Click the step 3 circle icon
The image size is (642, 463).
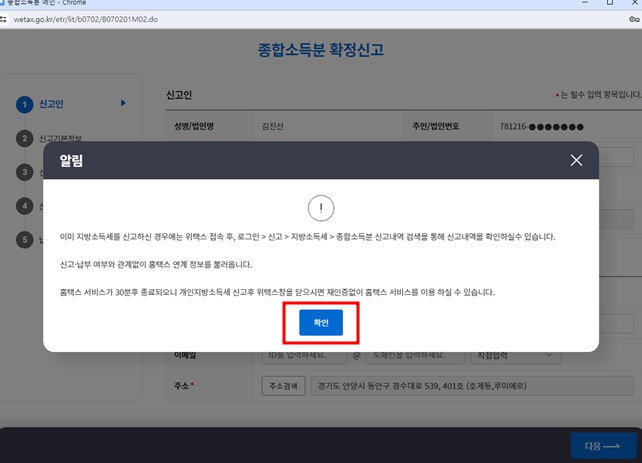click(25, 172)
